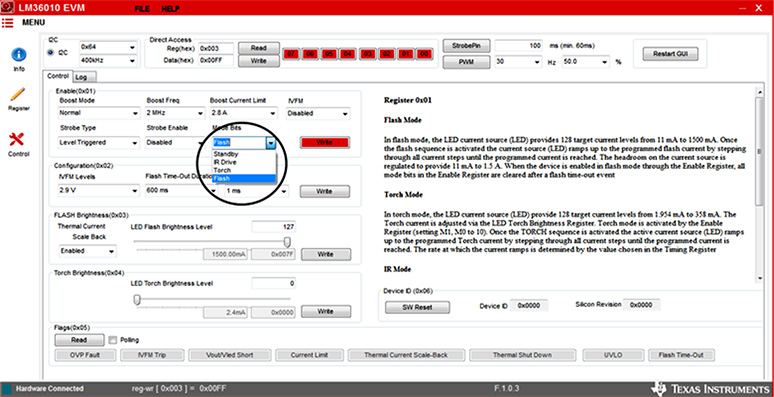The height and width of the screenshot is (397, 774).
Task: Click the Torch Brightness Write button
Action: 326,312
